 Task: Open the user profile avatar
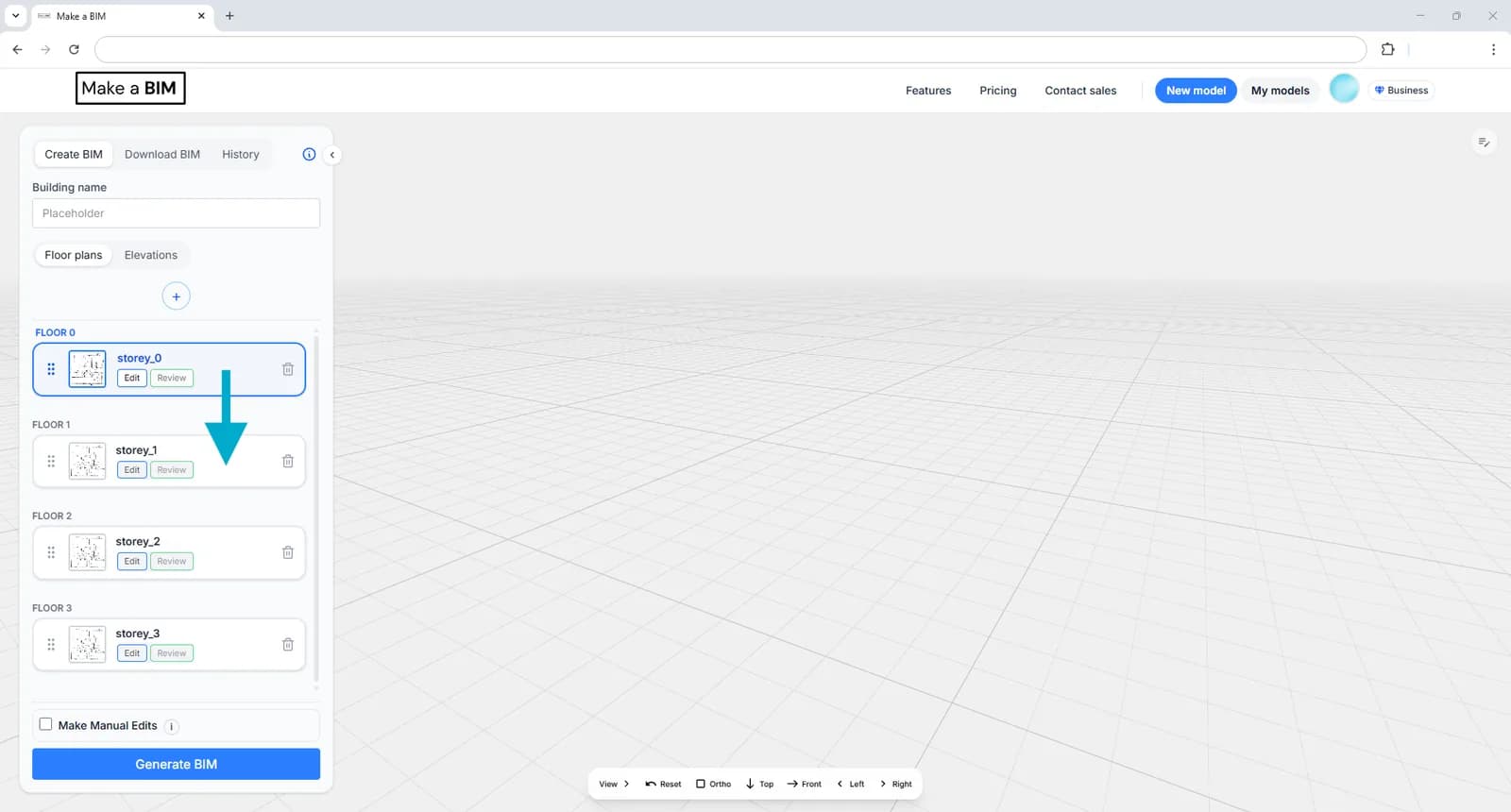(x=1344, y=89)
